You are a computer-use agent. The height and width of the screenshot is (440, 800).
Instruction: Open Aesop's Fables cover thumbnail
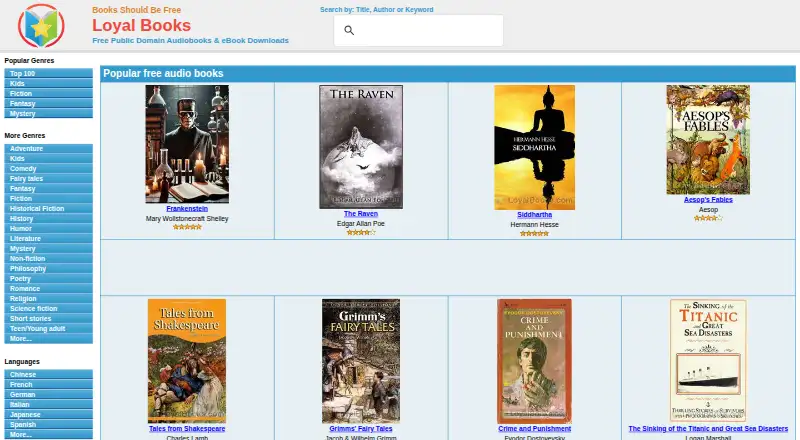pos(708,140)
